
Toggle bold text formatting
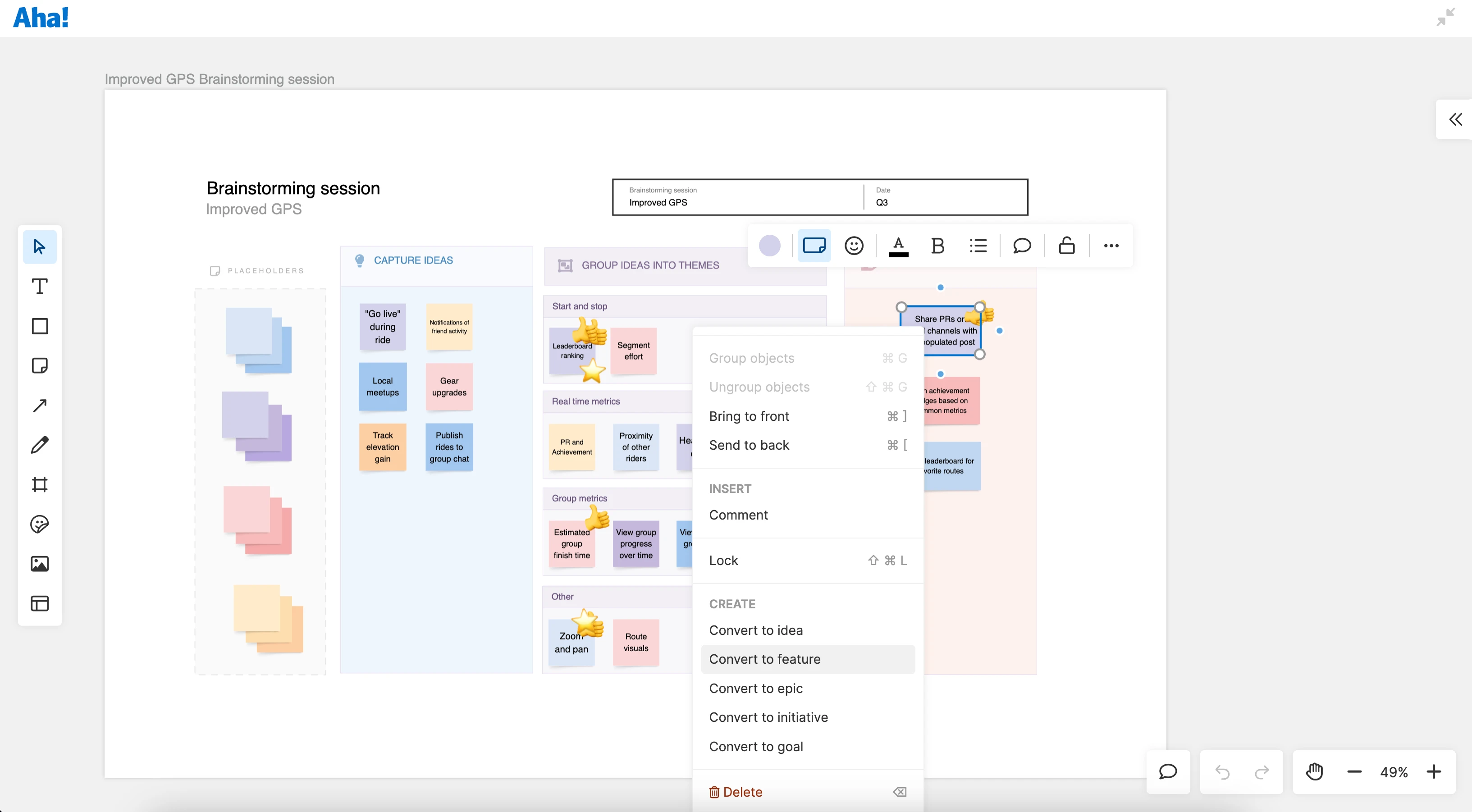[938, 246]
